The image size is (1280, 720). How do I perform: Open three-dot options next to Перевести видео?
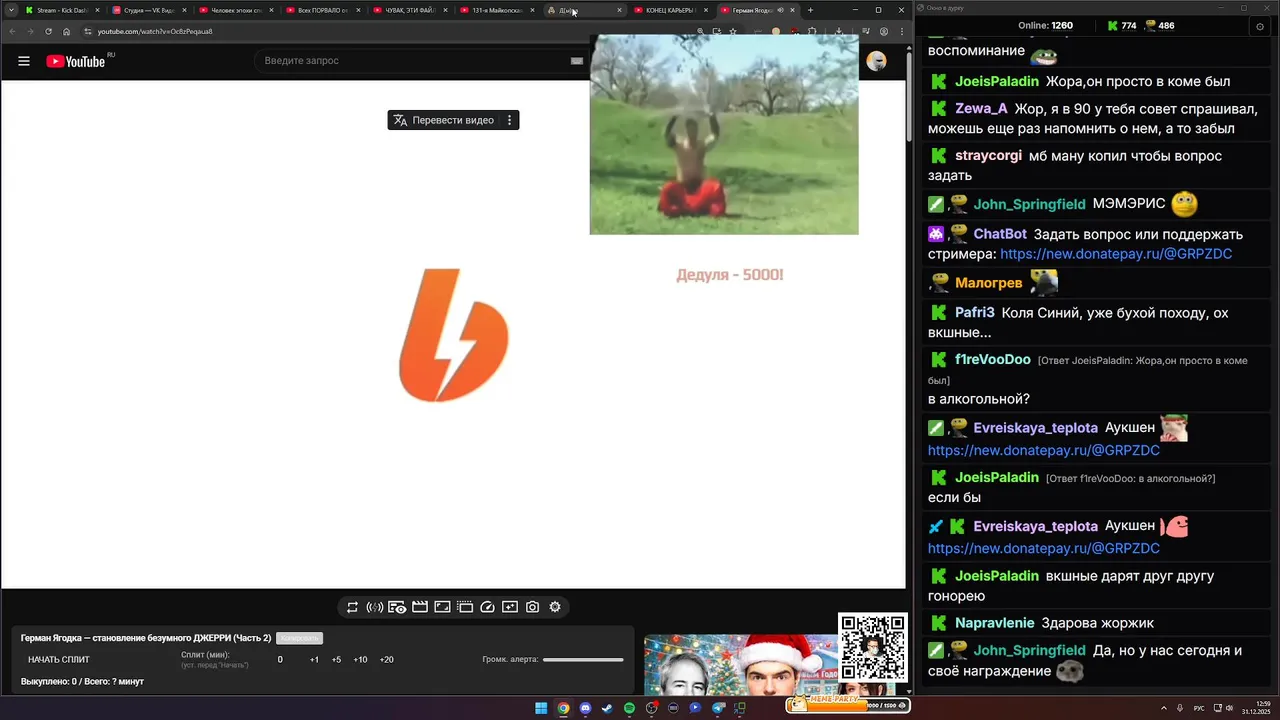(x=509, y=120)
